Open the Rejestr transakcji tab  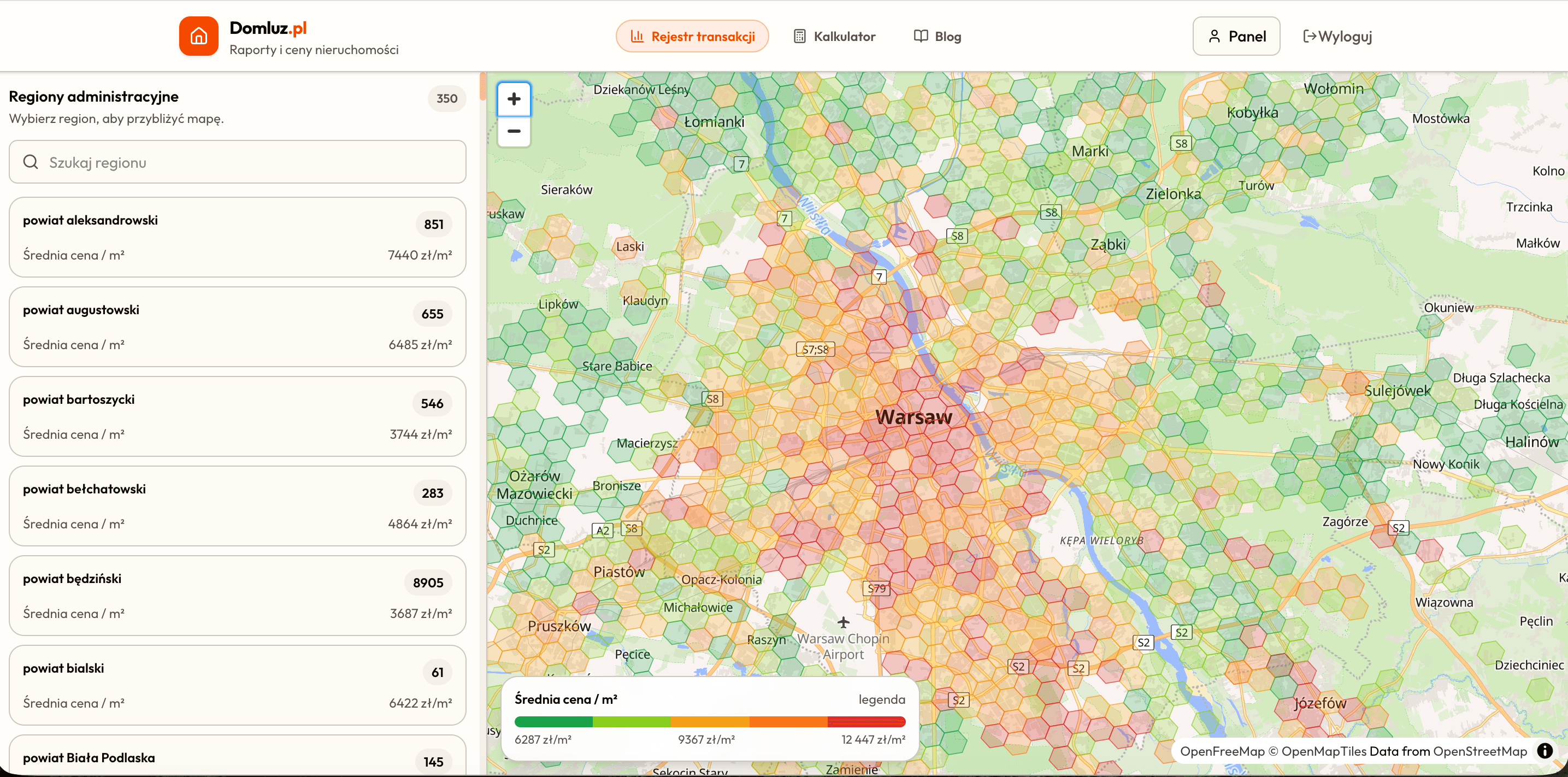tap(692, 36)
